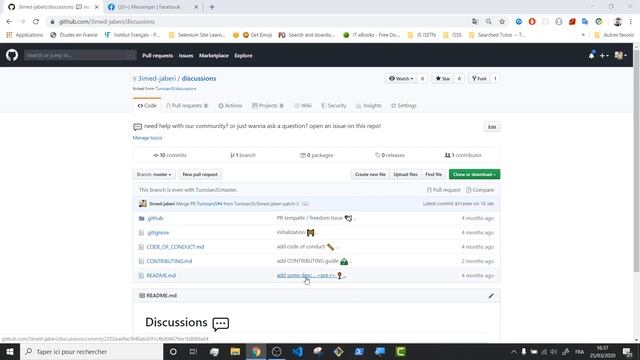Open the Watch dropdown for the repository

click(x=401, y=78)
